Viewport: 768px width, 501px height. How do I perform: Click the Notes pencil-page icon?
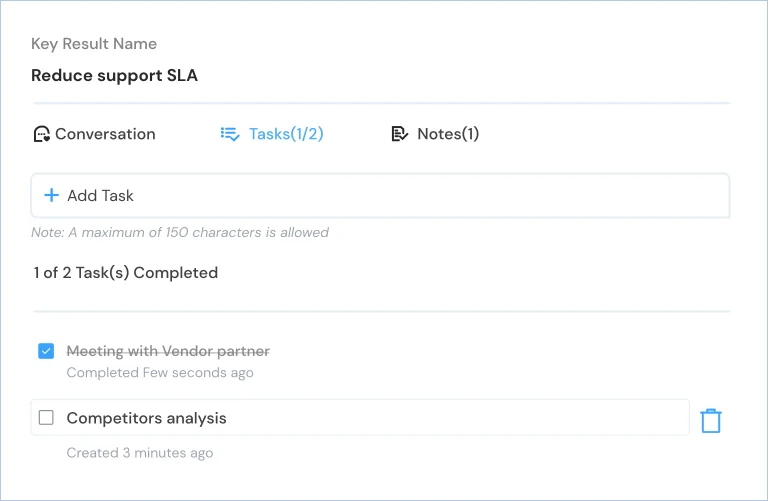tap(400, 134)
